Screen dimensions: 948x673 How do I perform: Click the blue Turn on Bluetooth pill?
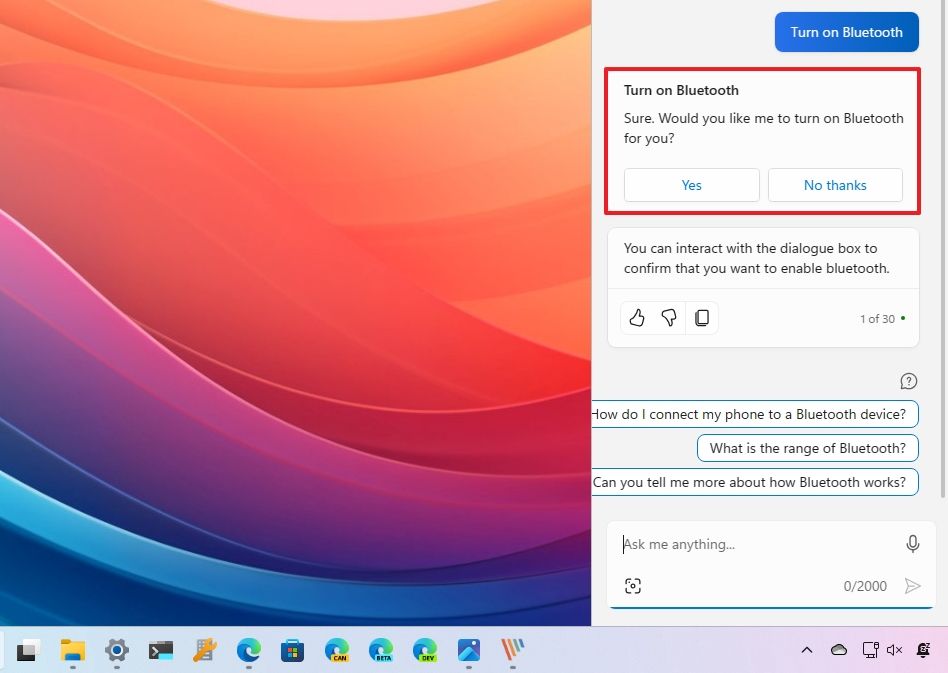(x=846, y=31)
